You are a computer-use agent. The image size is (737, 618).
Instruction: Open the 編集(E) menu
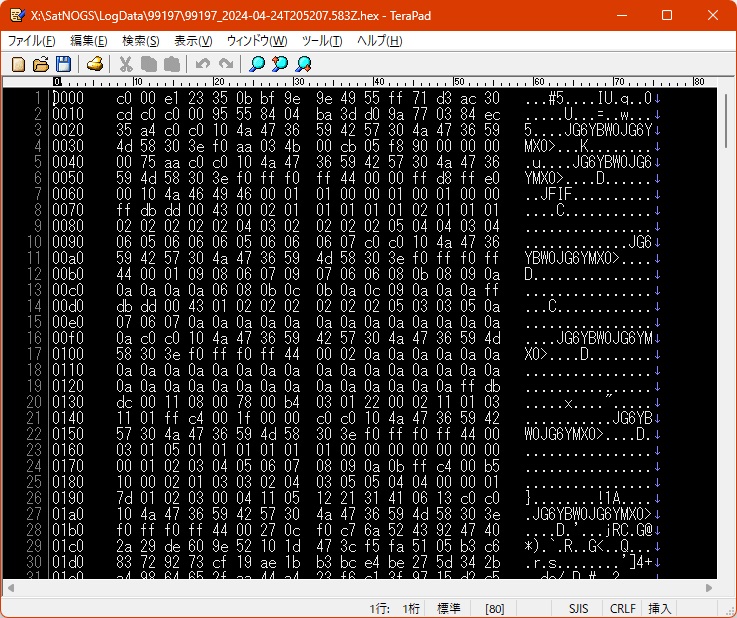click(89, 41)
